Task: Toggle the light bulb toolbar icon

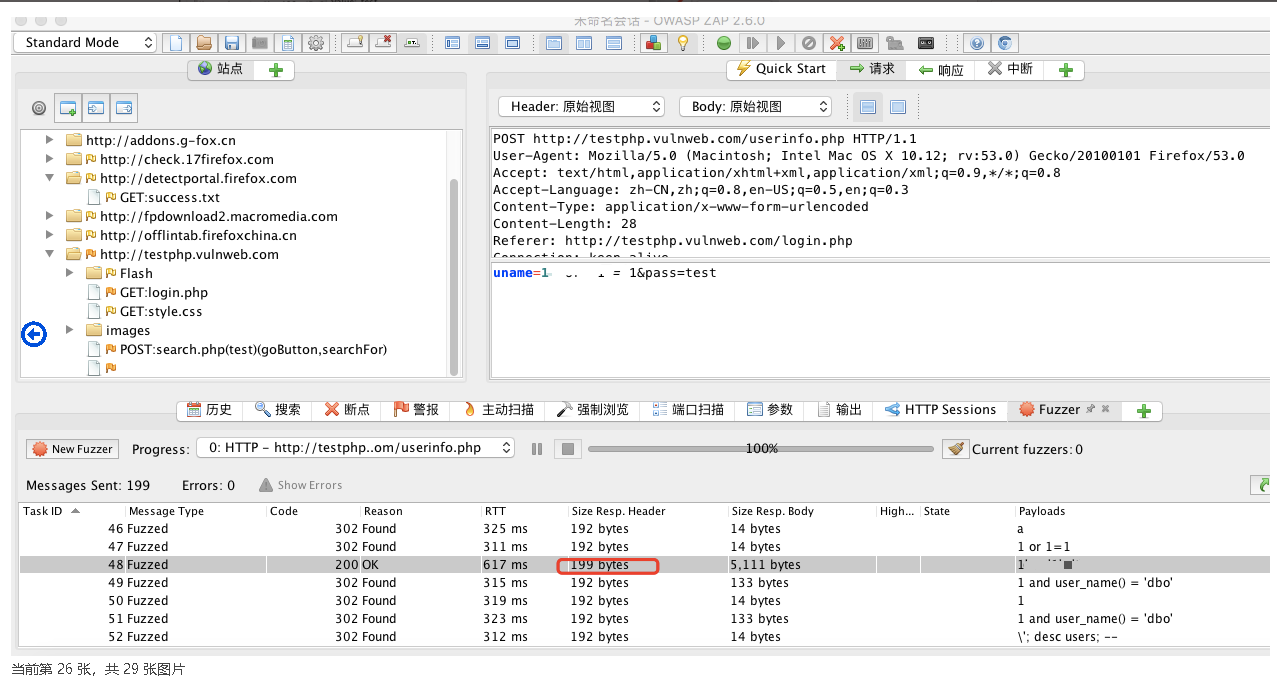Action: pos(683,43)
